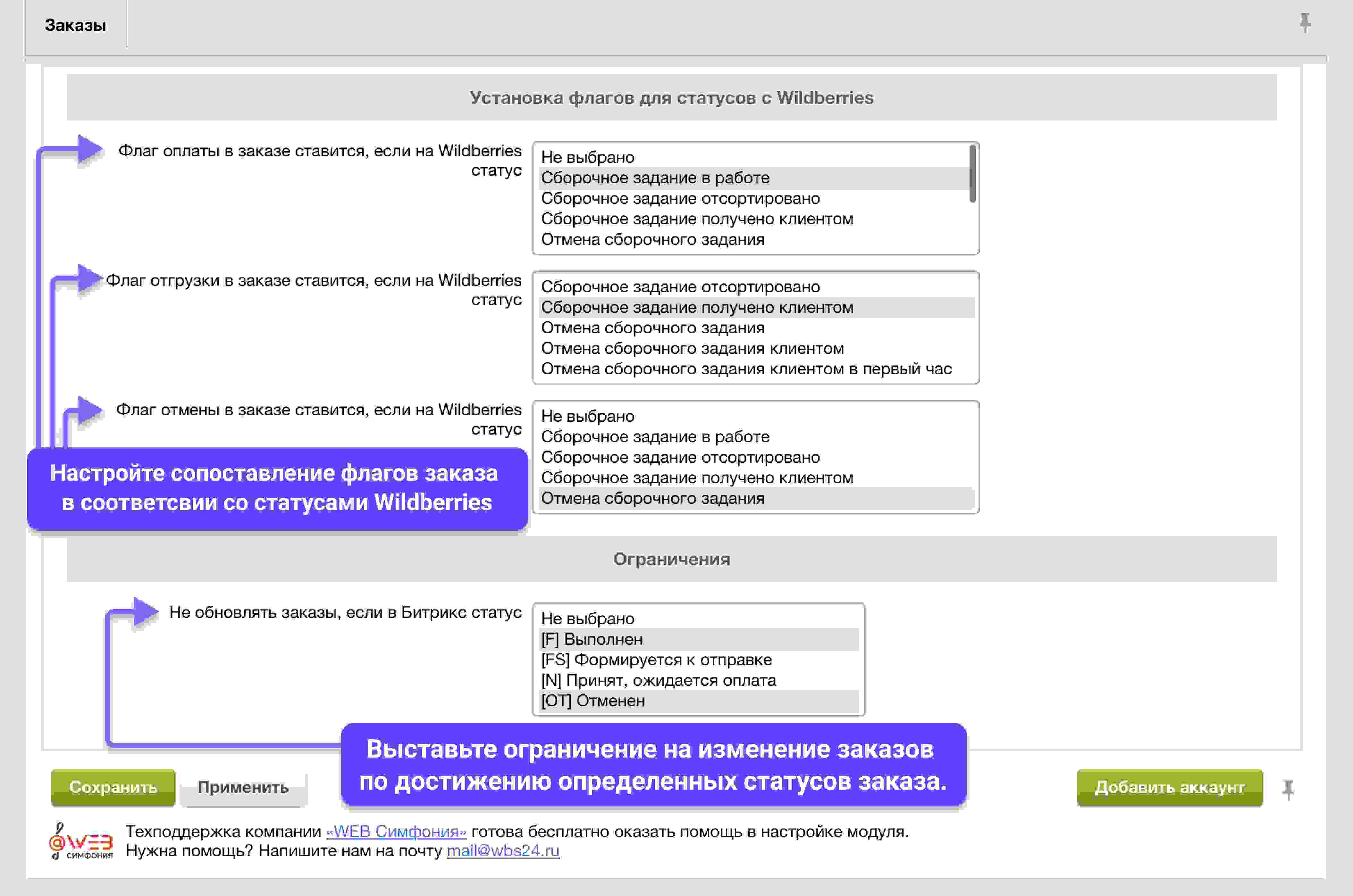Image resolution: width=1353 pixels, height=896 pixels.
Task: Pick 'Сборочное задание получено клиентом' in payment flag list
Action: 754,219
